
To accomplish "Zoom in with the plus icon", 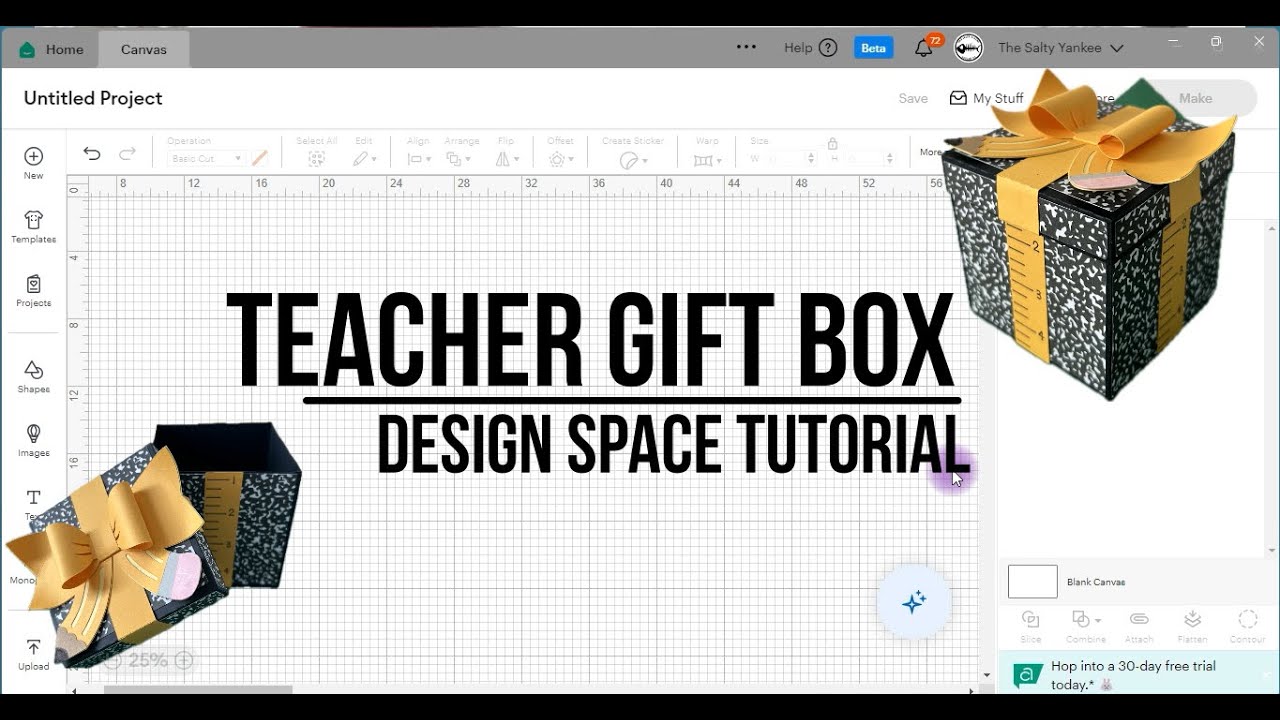I will click(x=184, y=660).
